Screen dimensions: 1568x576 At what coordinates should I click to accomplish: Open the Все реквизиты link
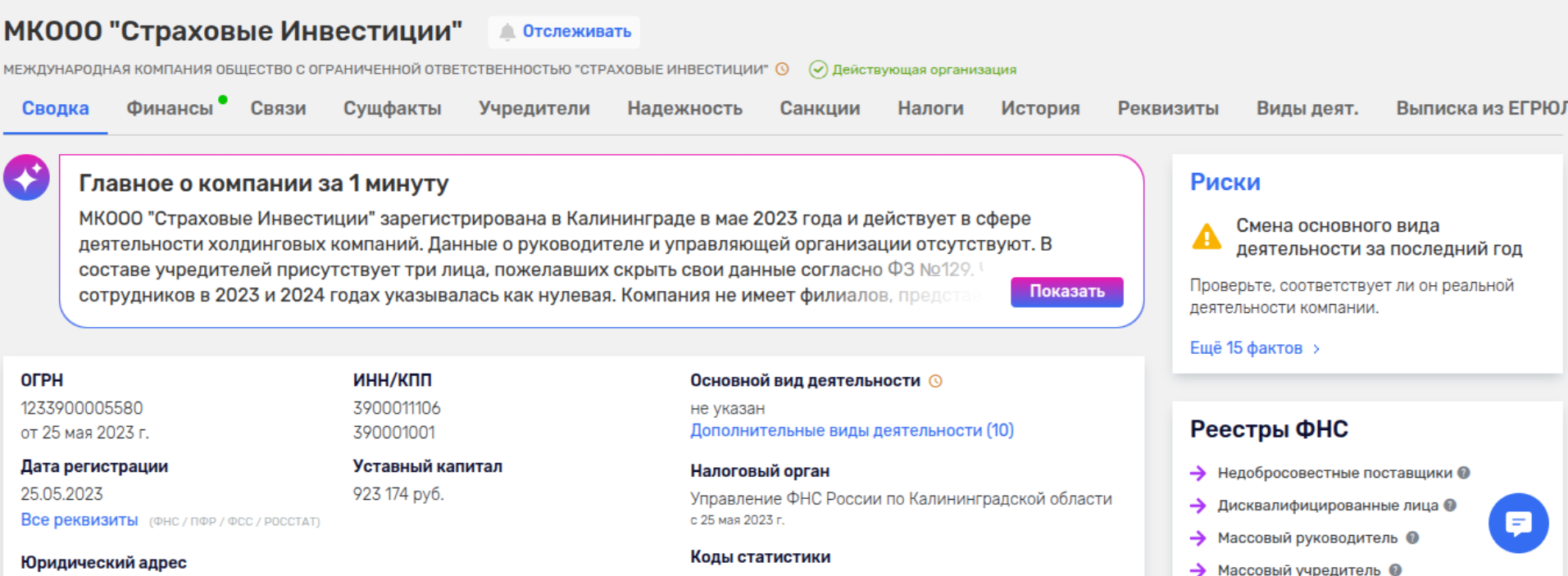point(80,520)
